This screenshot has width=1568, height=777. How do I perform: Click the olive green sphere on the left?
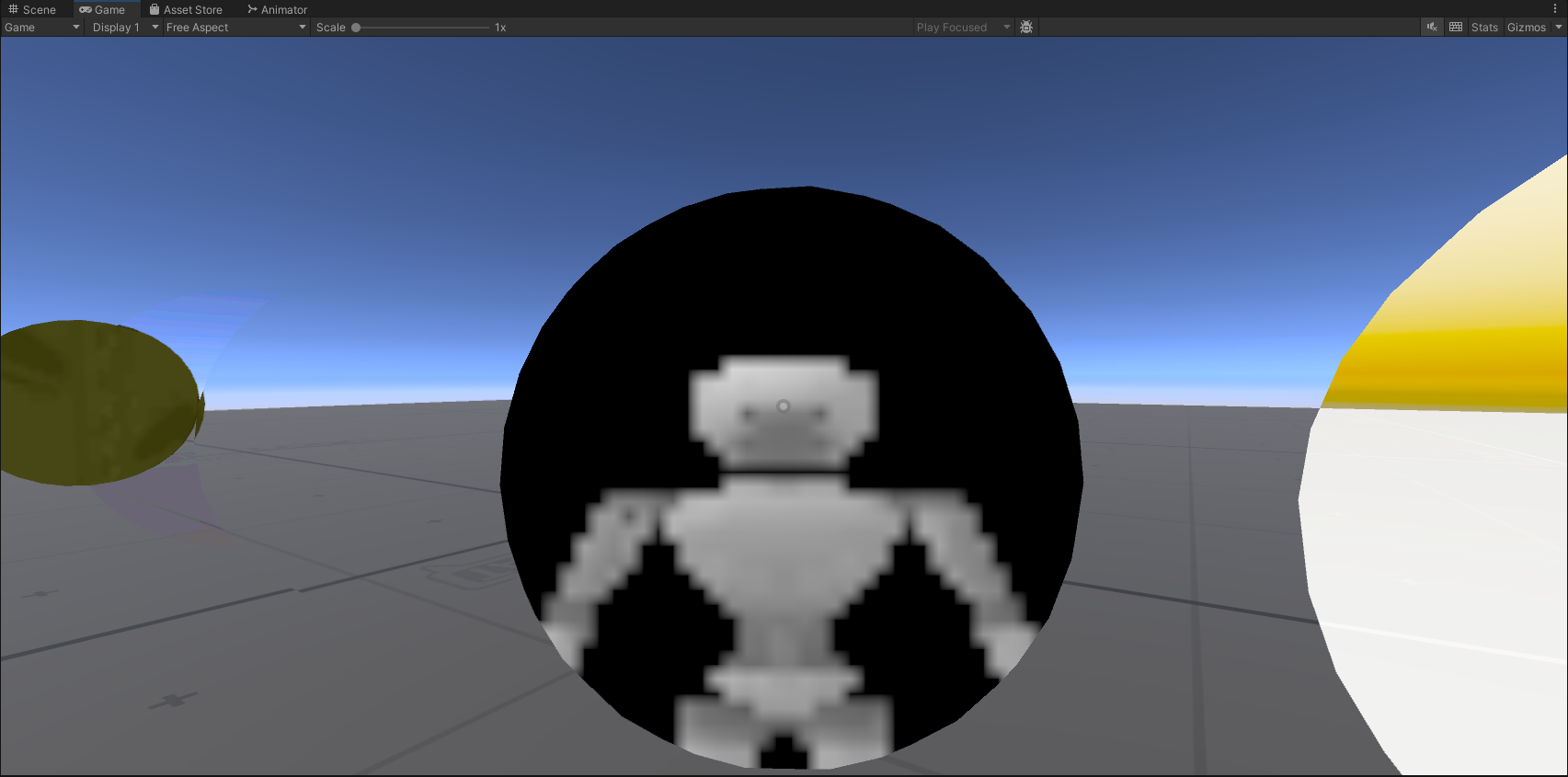coord(97,402)
